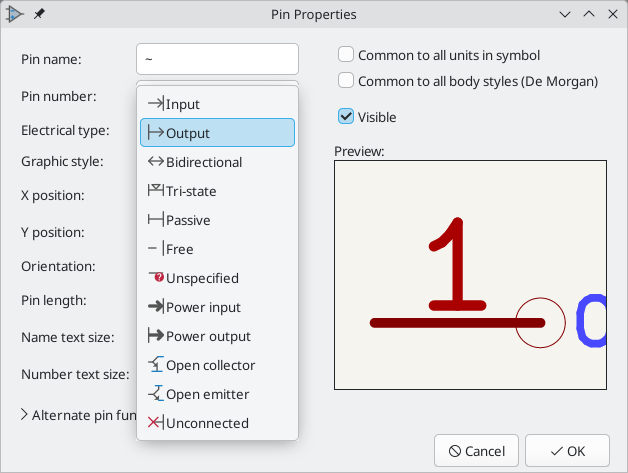The width and height of the screenshot is (628, 473).
Task: Enable Common to all units in symbol
Action: (x=347, y=56)
